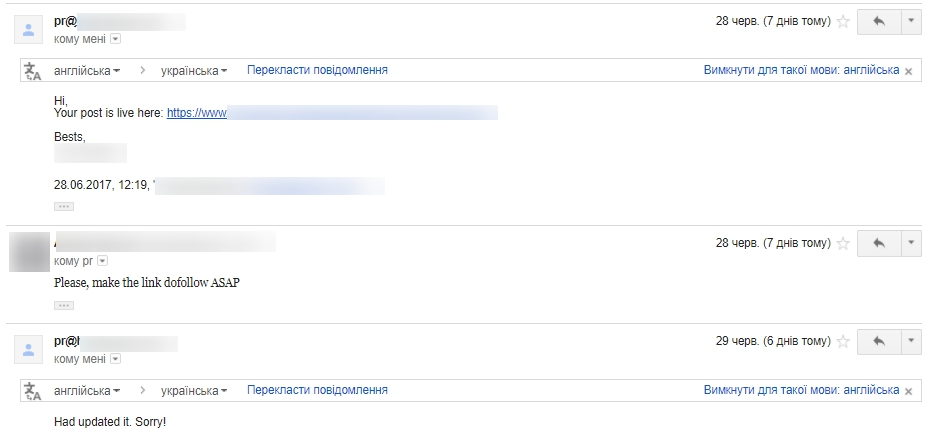
Task: Select target language українська in first translate bar
Action: (195, 71)
